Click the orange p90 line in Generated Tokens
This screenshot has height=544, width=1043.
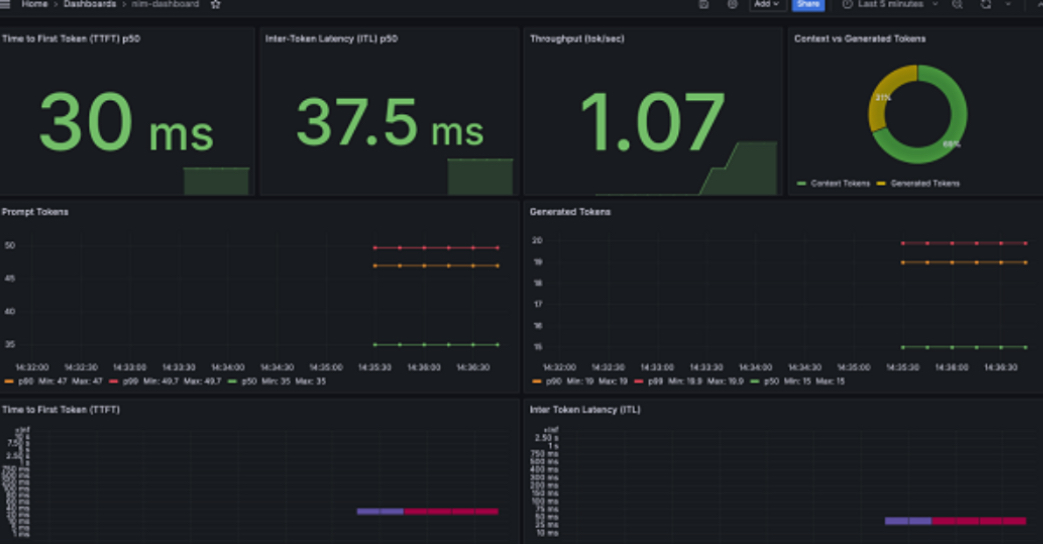pyautogui.click(x=964, y=262)
